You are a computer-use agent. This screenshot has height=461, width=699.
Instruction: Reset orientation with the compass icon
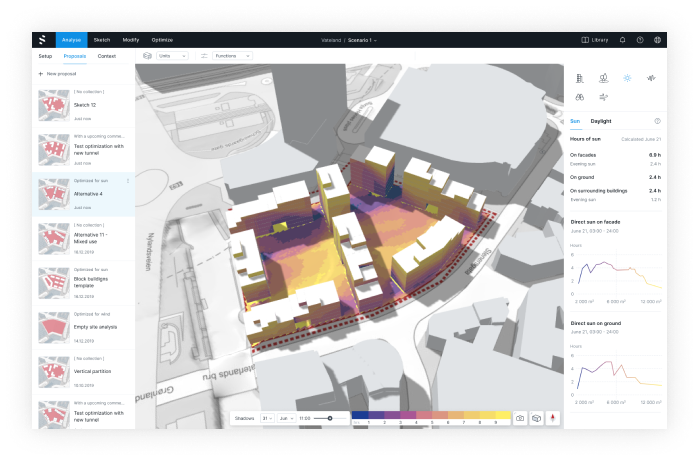(x=552, y=417)
